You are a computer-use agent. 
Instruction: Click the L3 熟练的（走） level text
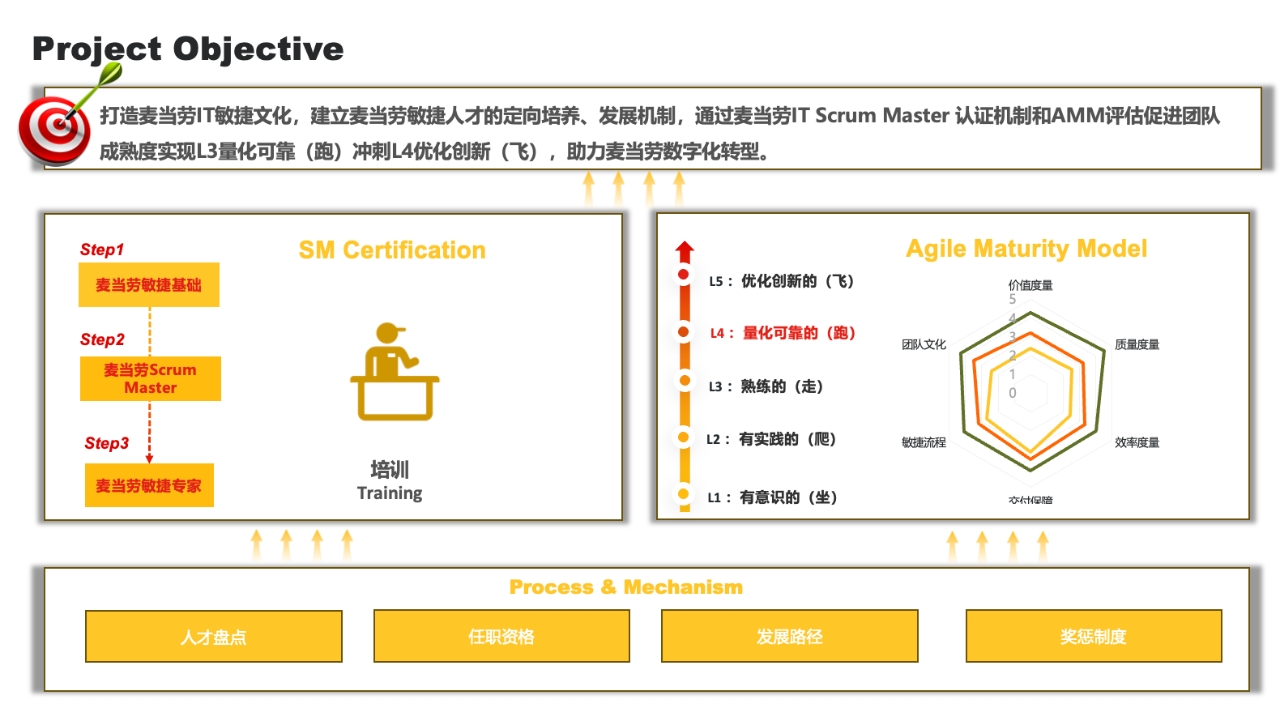coord(767,386)
